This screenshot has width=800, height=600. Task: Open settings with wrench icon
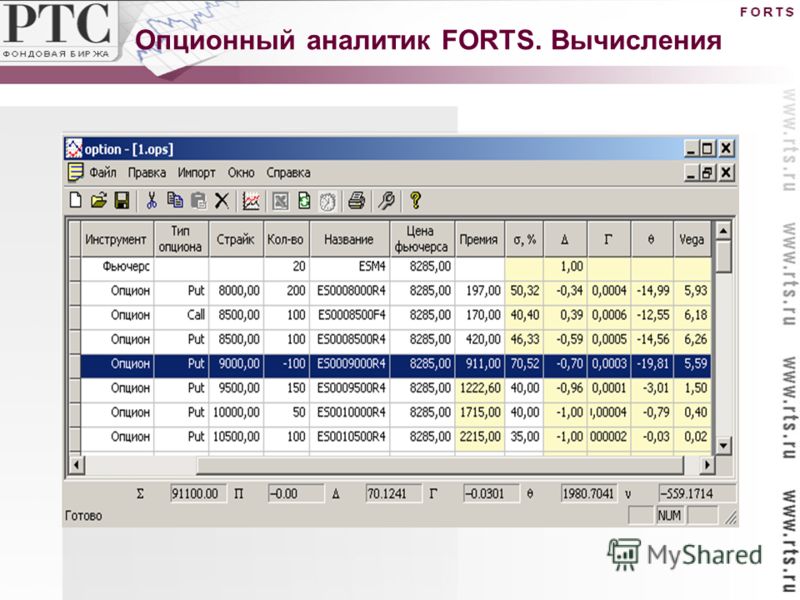click(386, 201)
